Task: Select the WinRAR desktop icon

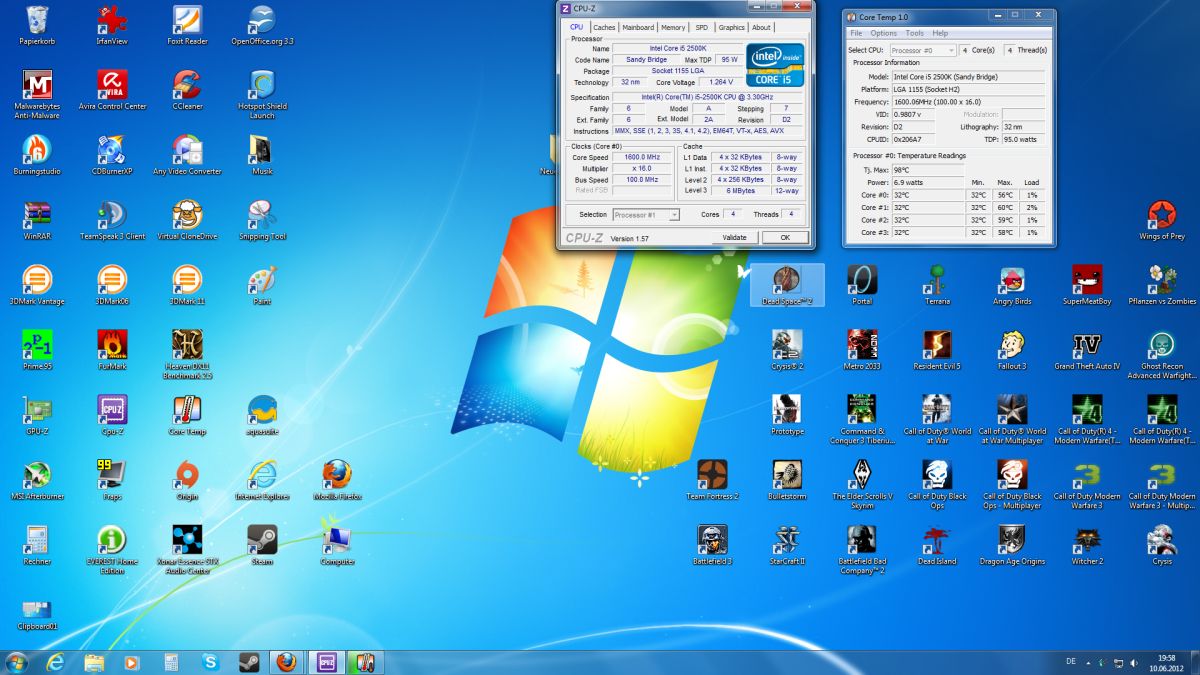Action: pos(37,220)
